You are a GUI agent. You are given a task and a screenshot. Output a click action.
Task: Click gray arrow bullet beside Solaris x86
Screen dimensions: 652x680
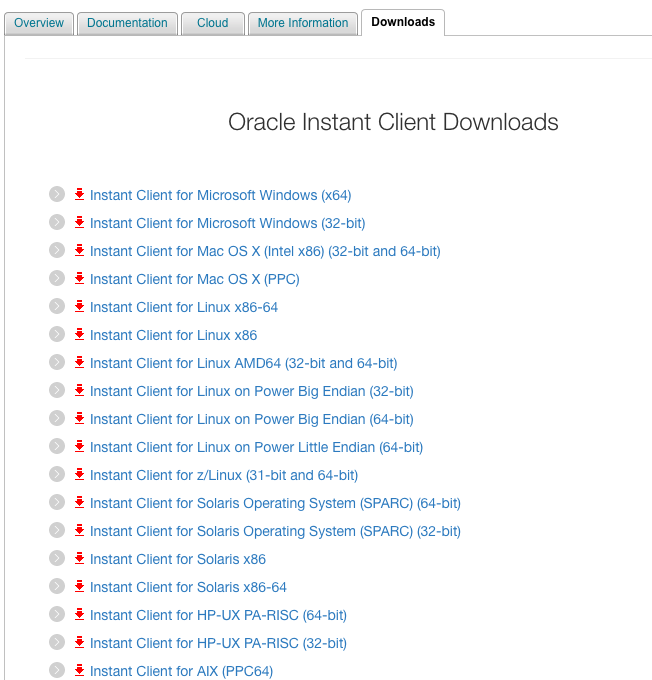pos(57,558)
